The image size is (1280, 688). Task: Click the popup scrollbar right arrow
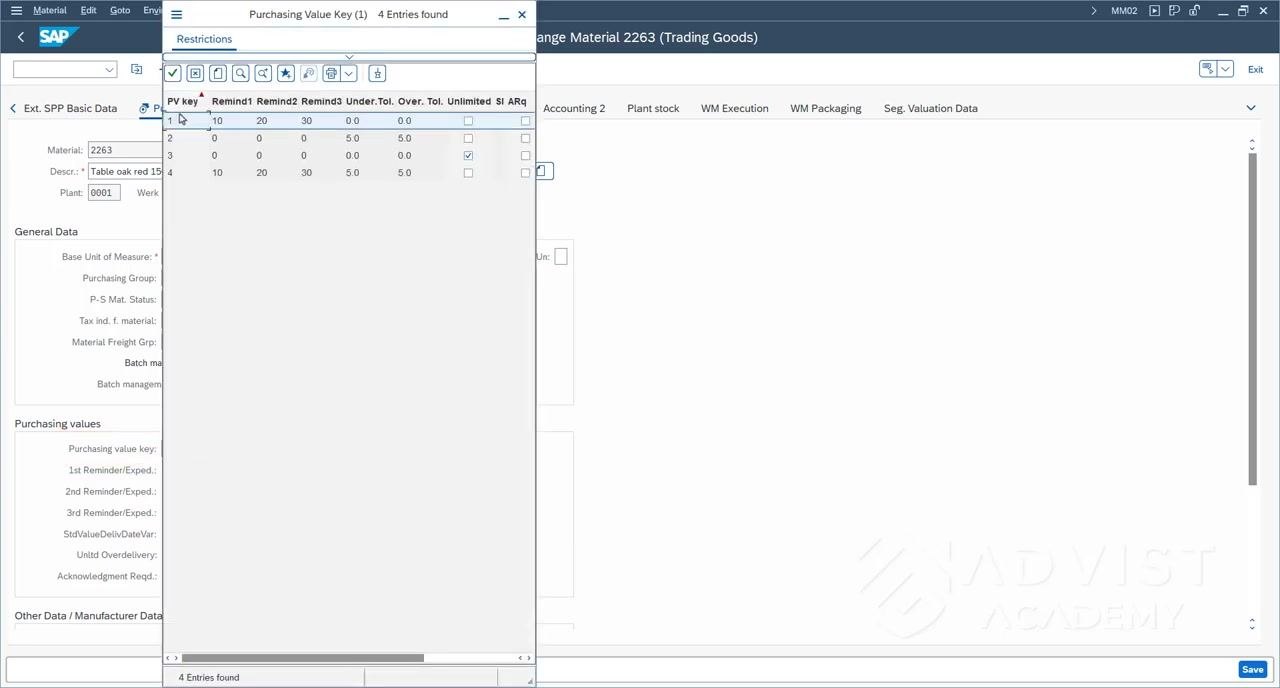[528, 657]
